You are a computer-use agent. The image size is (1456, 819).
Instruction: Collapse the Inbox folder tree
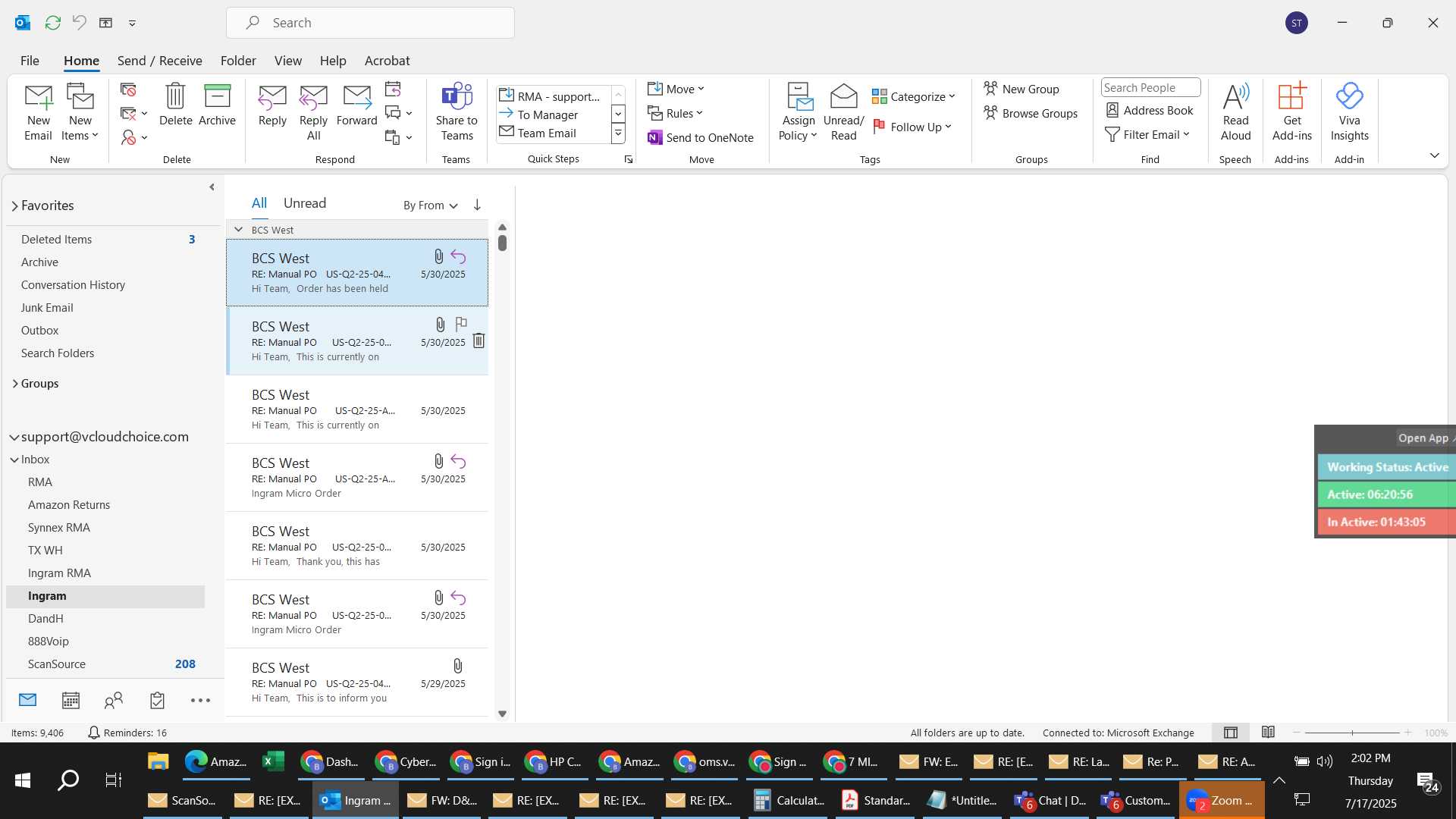click(14, 460)
